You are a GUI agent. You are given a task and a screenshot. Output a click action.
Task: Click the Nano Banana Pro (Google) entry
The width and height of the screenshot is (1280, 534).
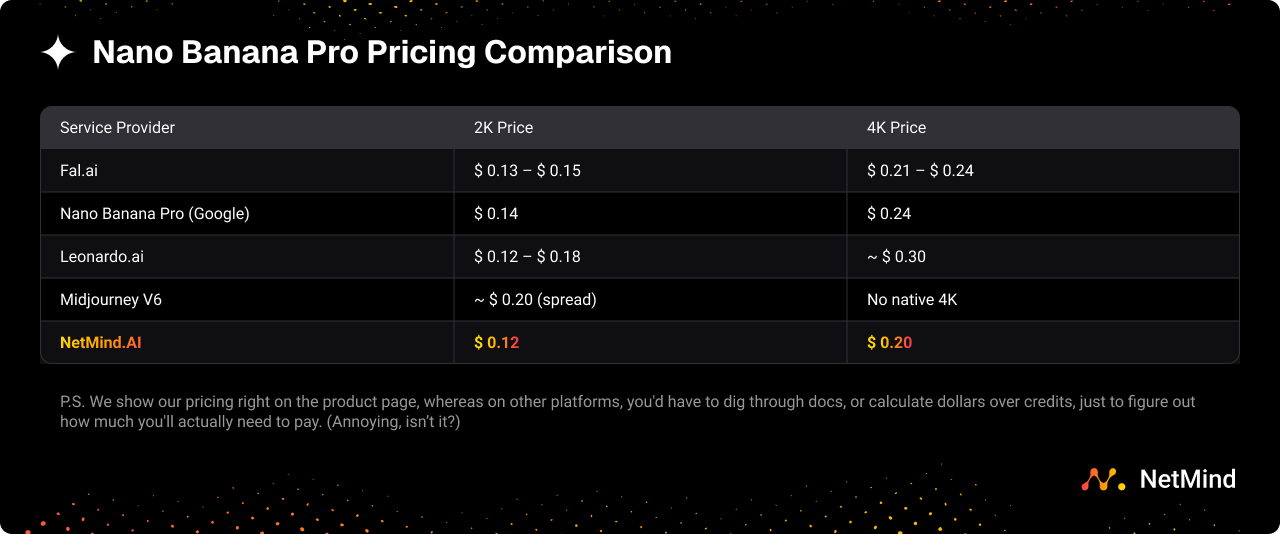pyautogui.click(x=154, y=214)
